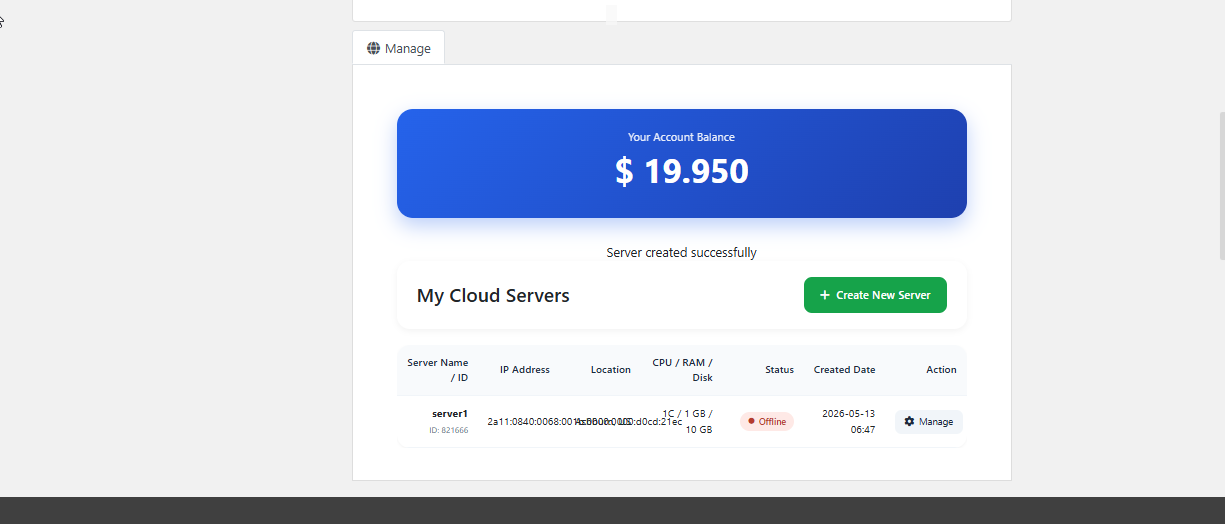The image size is (1225, 524).
Task: Click the plus icon on Create New Server
Action: click(825, 295)
